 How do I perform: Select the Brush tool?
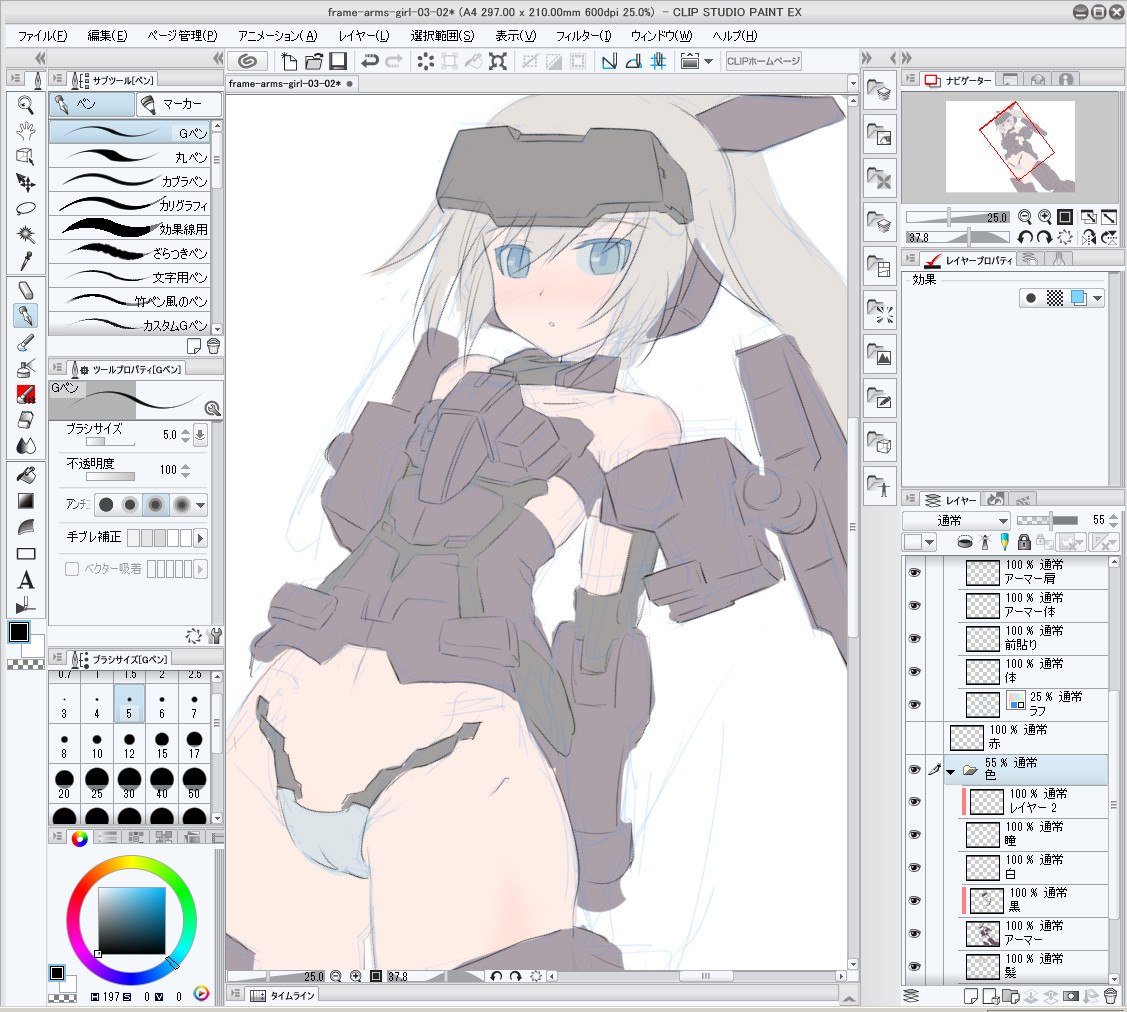pyautogui.click(x=26, y=342)
